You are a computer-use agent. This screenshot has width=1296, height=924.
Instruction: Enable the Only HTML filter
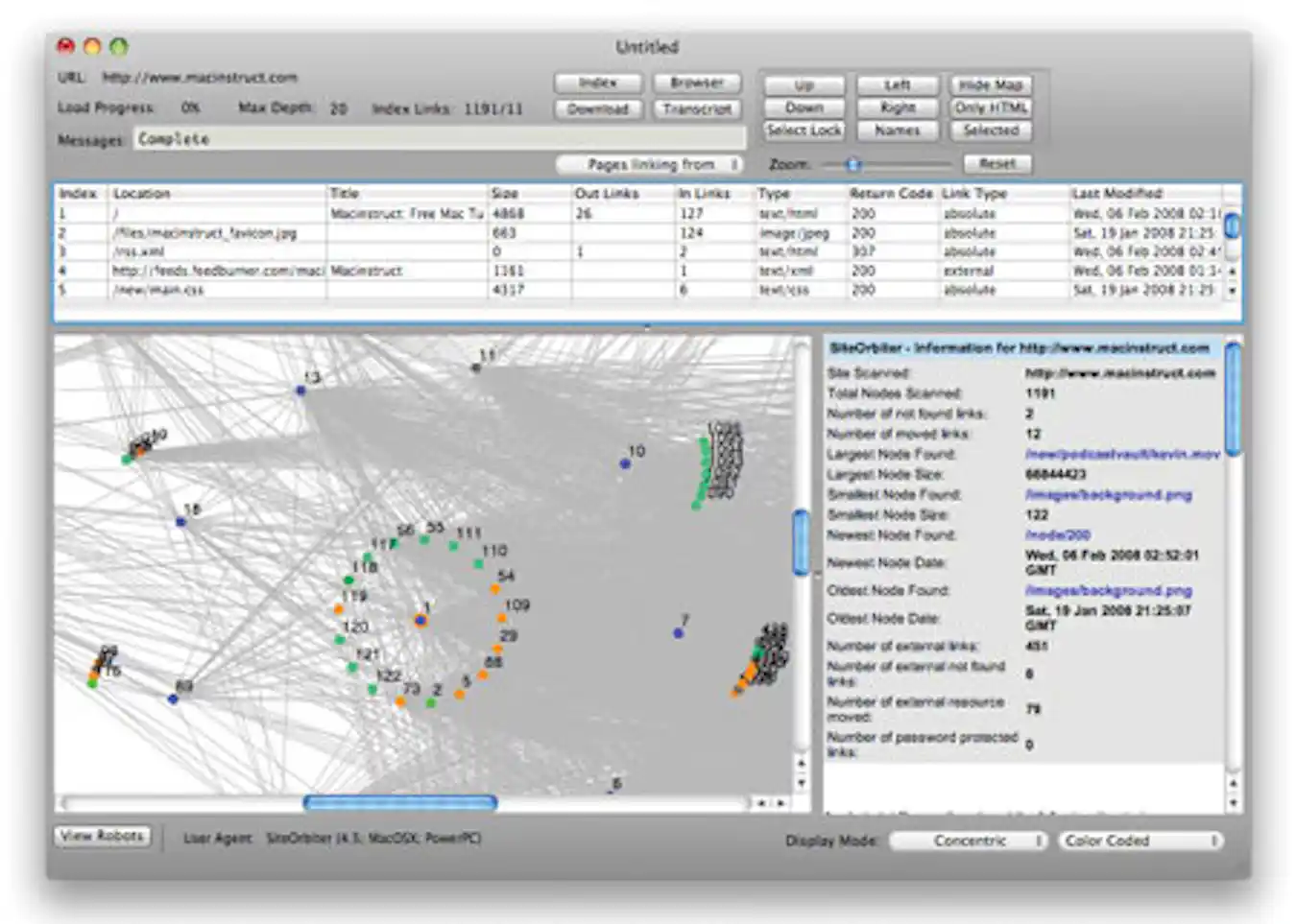coord(990,107)
